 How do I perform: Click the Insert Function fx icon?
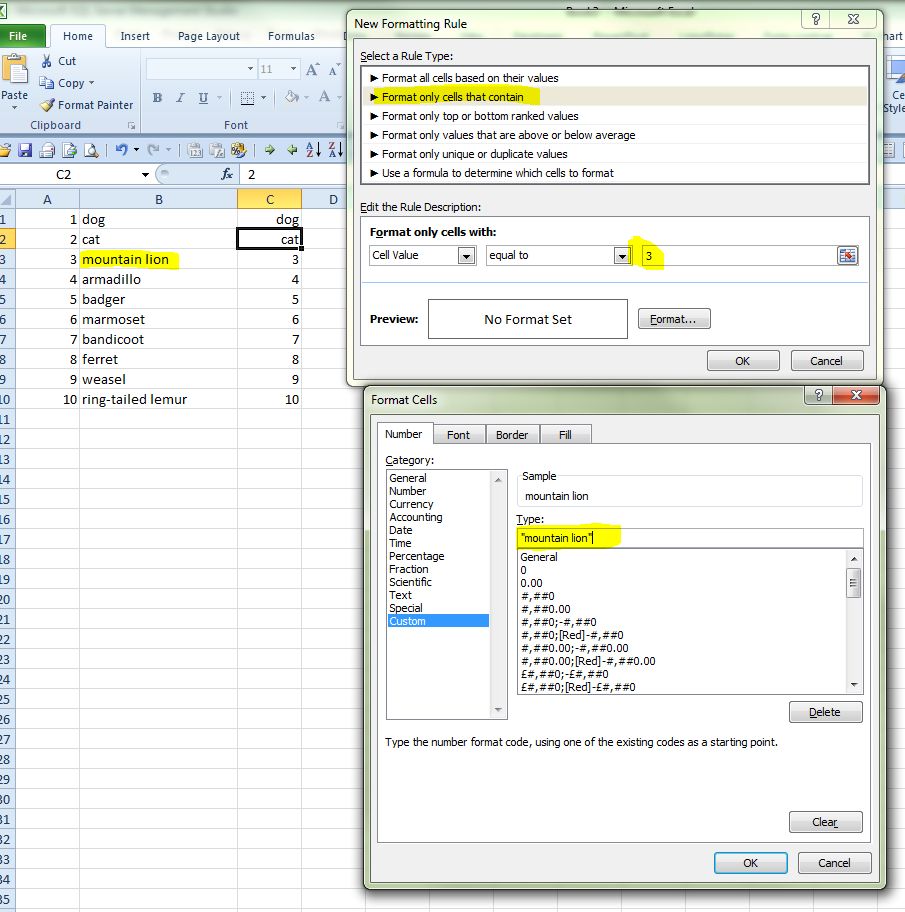[227, 174]
